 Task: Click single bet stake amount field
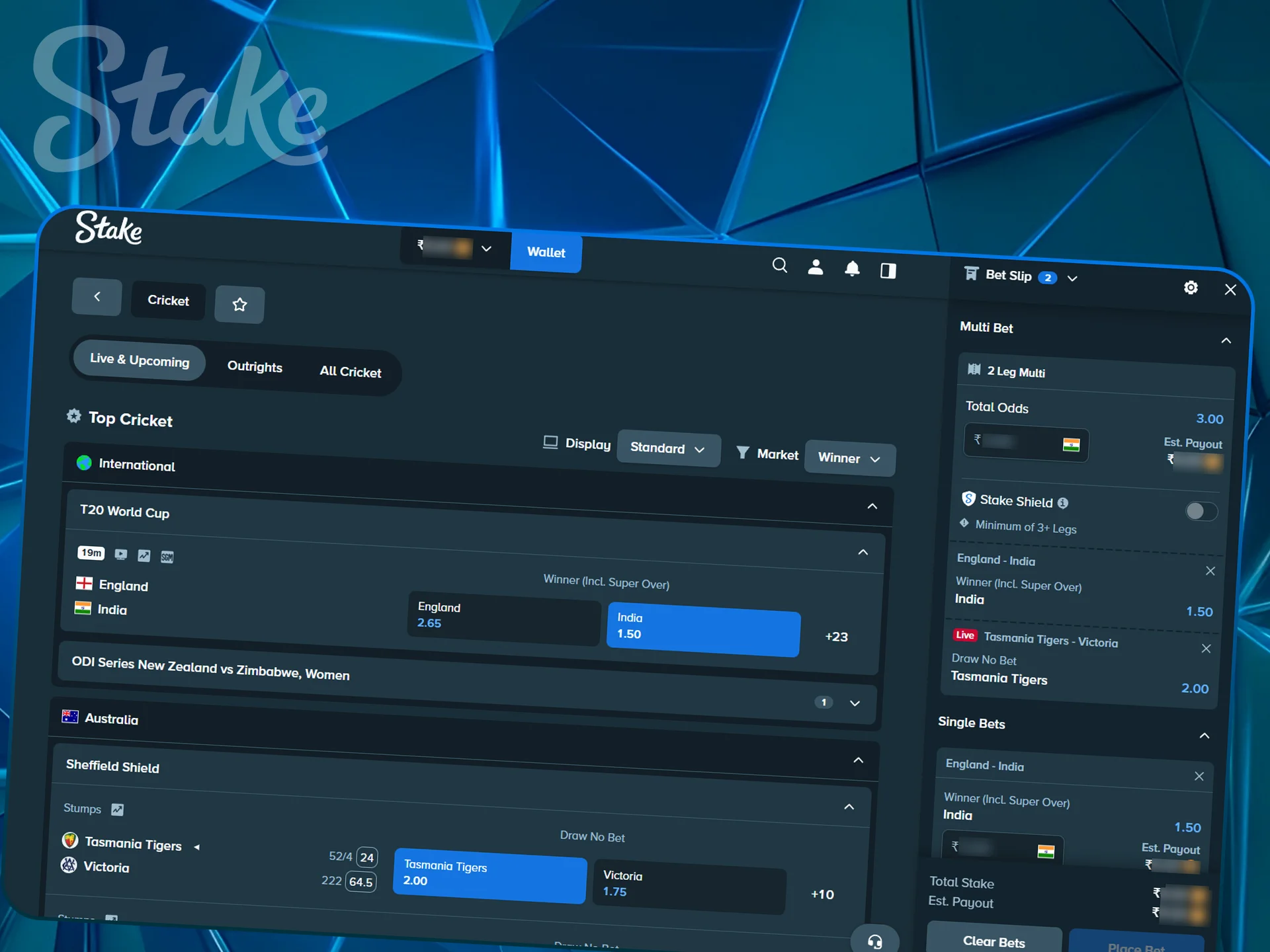click(1002, 848)
